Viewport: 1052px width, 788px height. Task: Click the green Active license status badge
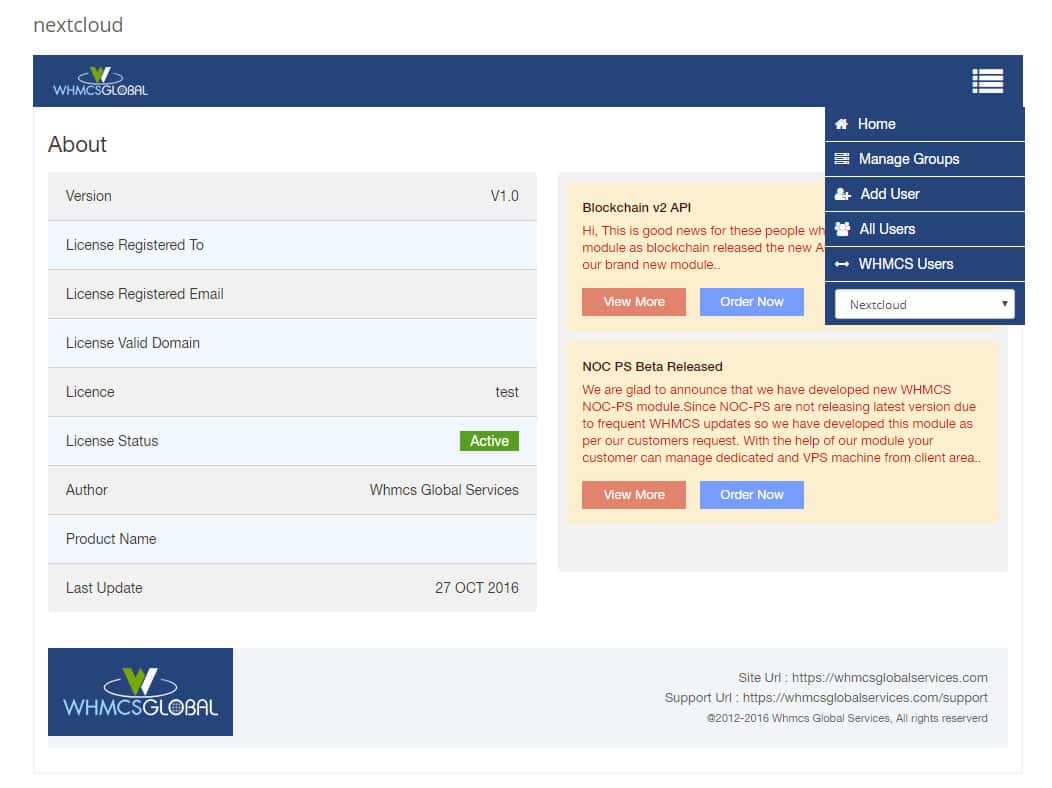pos(489,441)
